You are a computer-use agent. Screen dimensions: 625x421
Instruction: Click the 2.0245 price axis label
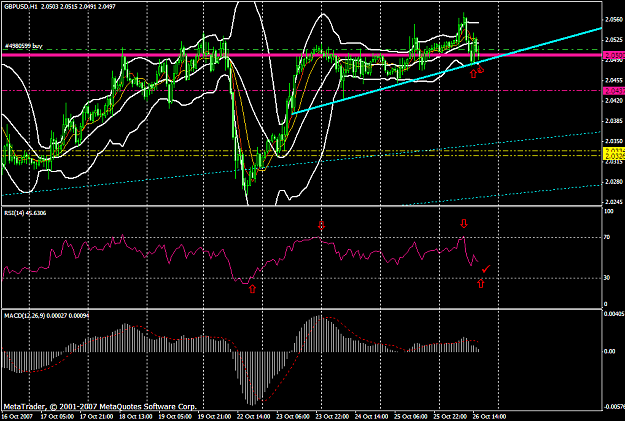[614, 202]
